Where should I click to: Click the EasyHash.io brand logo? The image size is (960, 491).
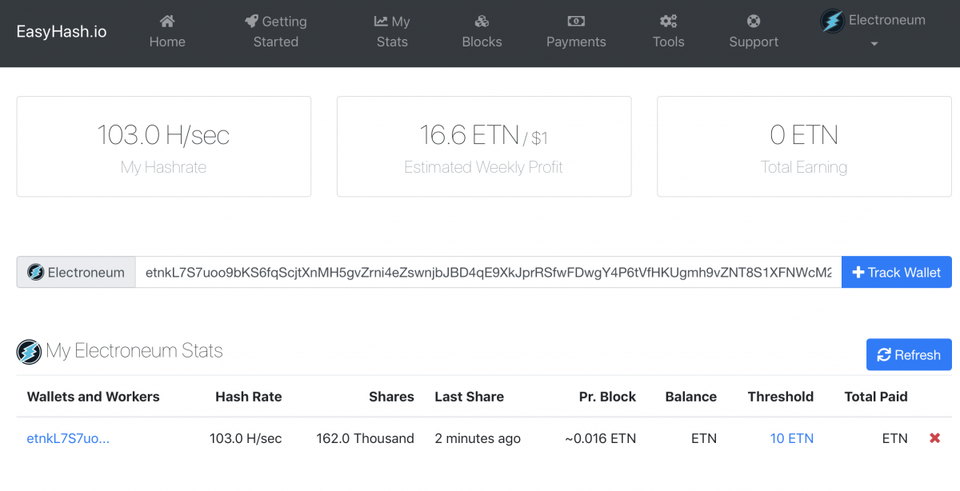pyautogui.click(x=61, y=32)
